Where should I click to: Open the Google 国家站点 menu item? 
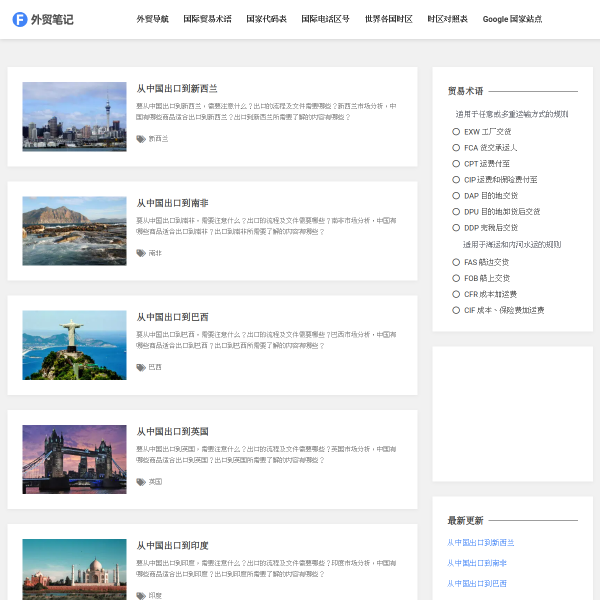512,19
